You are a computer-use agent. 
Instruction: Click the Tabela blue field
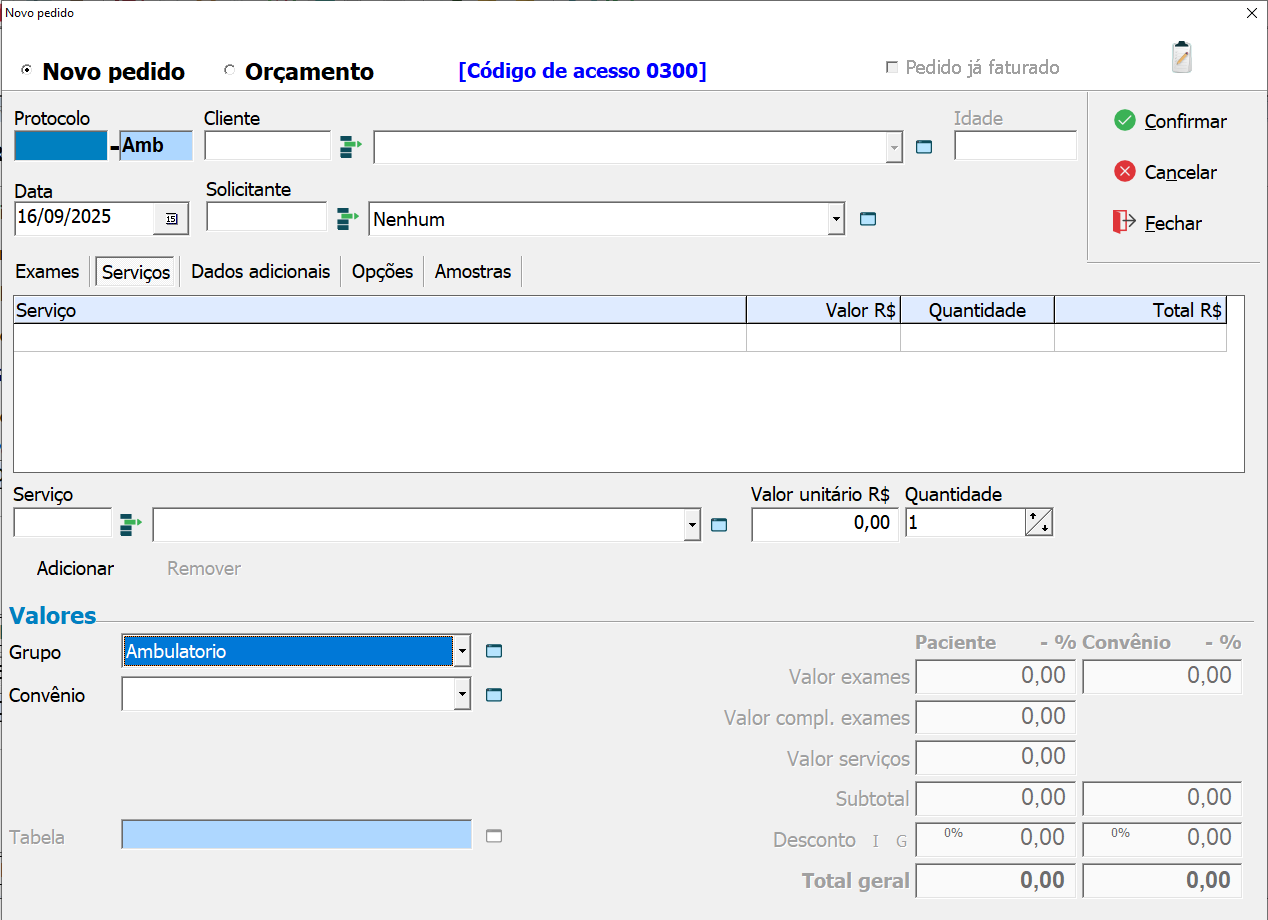pos(296,834)
